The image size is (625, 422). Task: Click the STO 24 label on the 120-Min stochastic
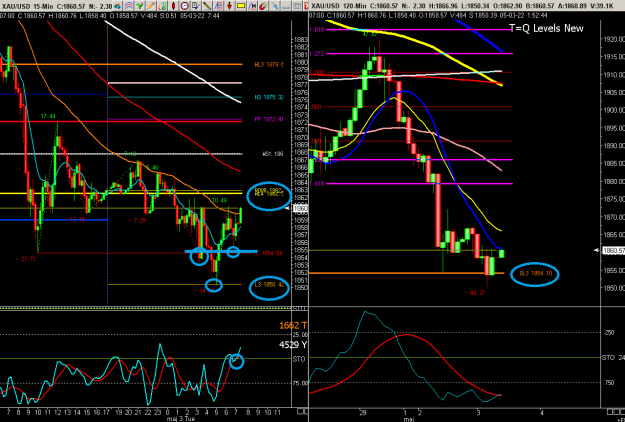(613, 358)
